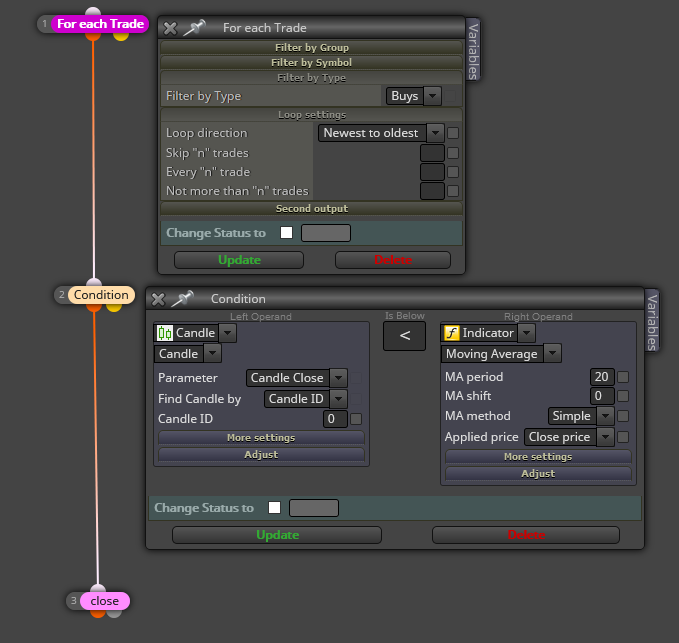This screenshot has width=679, height=643.
Task: Click the orange output dot under For each Trade node
Action: [x=93, y=36]
